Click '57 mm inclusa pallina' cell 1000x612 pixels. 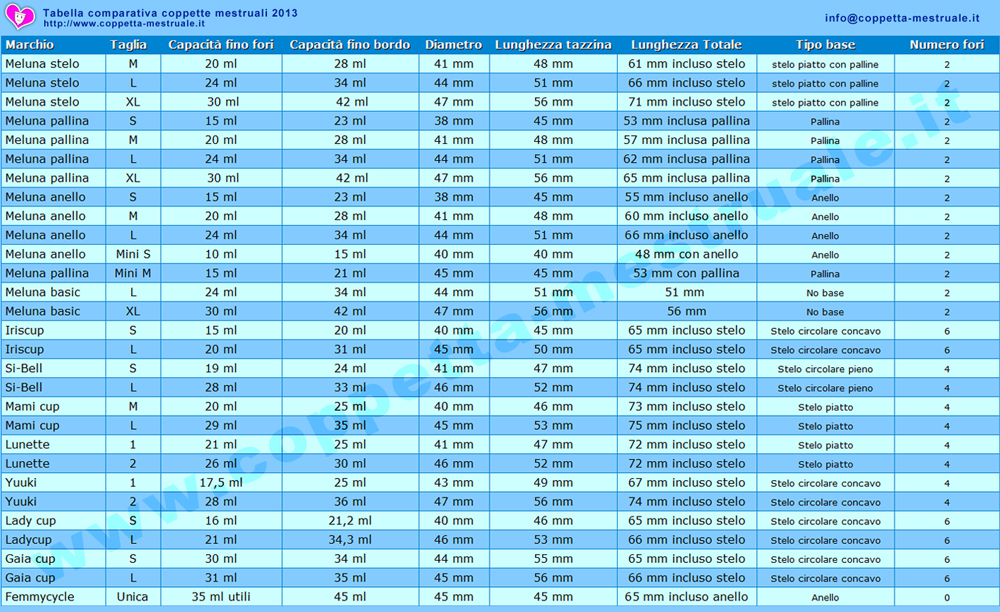click(x=686, y=140)
